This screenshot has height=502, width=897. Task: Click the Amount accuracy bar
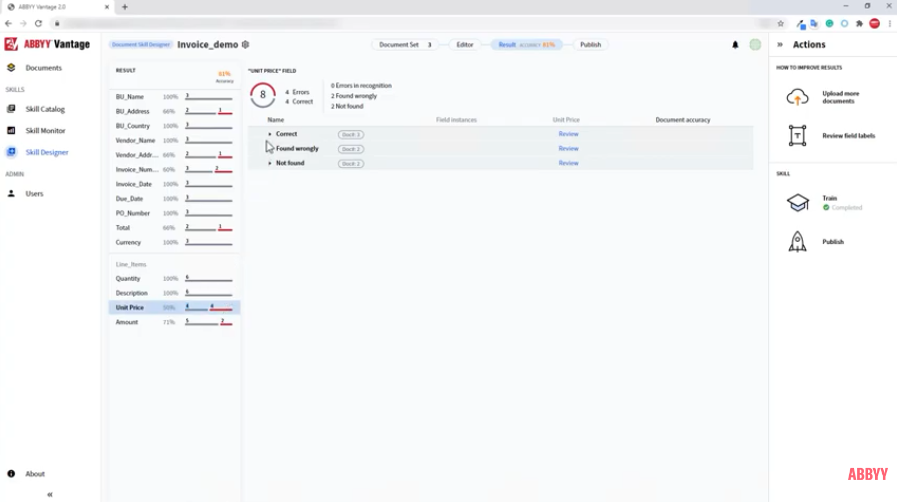pyautogui.click(x=209, y=322)
